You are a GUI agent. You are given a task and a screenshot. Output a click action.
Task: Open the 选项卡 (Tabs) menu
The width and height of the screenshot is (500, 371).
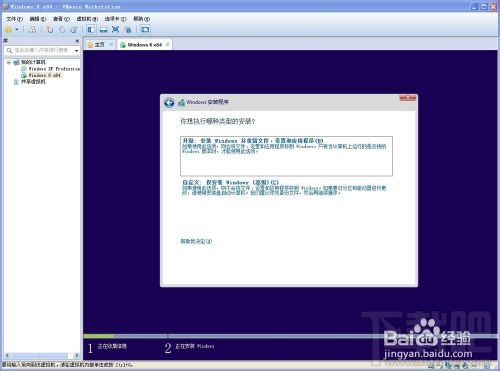tap(115, 19)
